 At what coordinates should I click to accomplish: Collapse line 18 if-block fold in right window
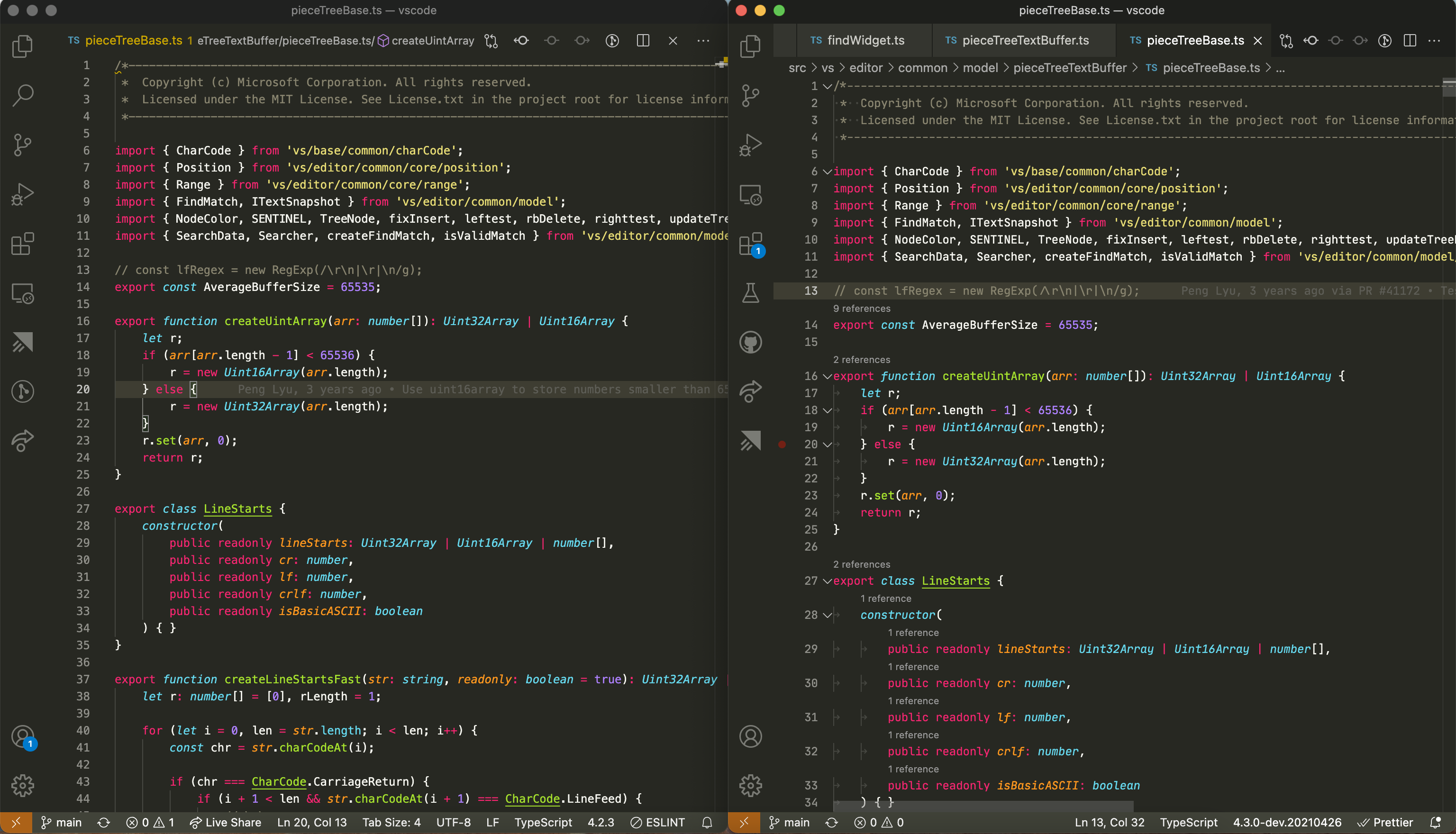tap(827, 410)
